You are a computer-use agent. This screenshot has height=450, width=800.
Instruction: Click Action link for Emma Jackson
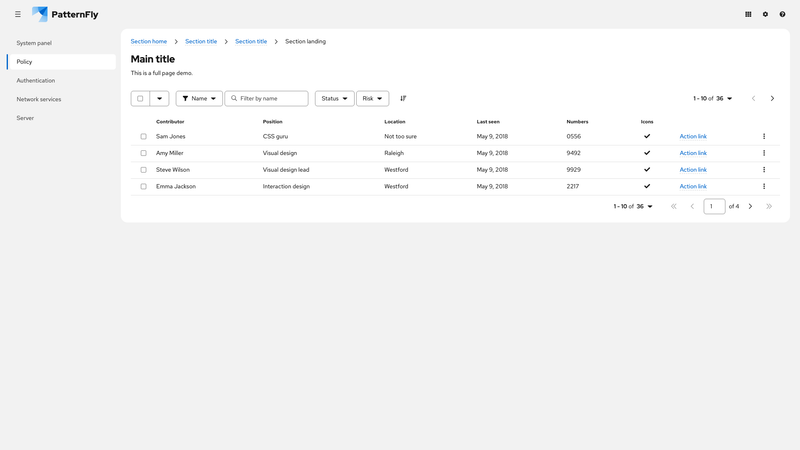[693, 186]
